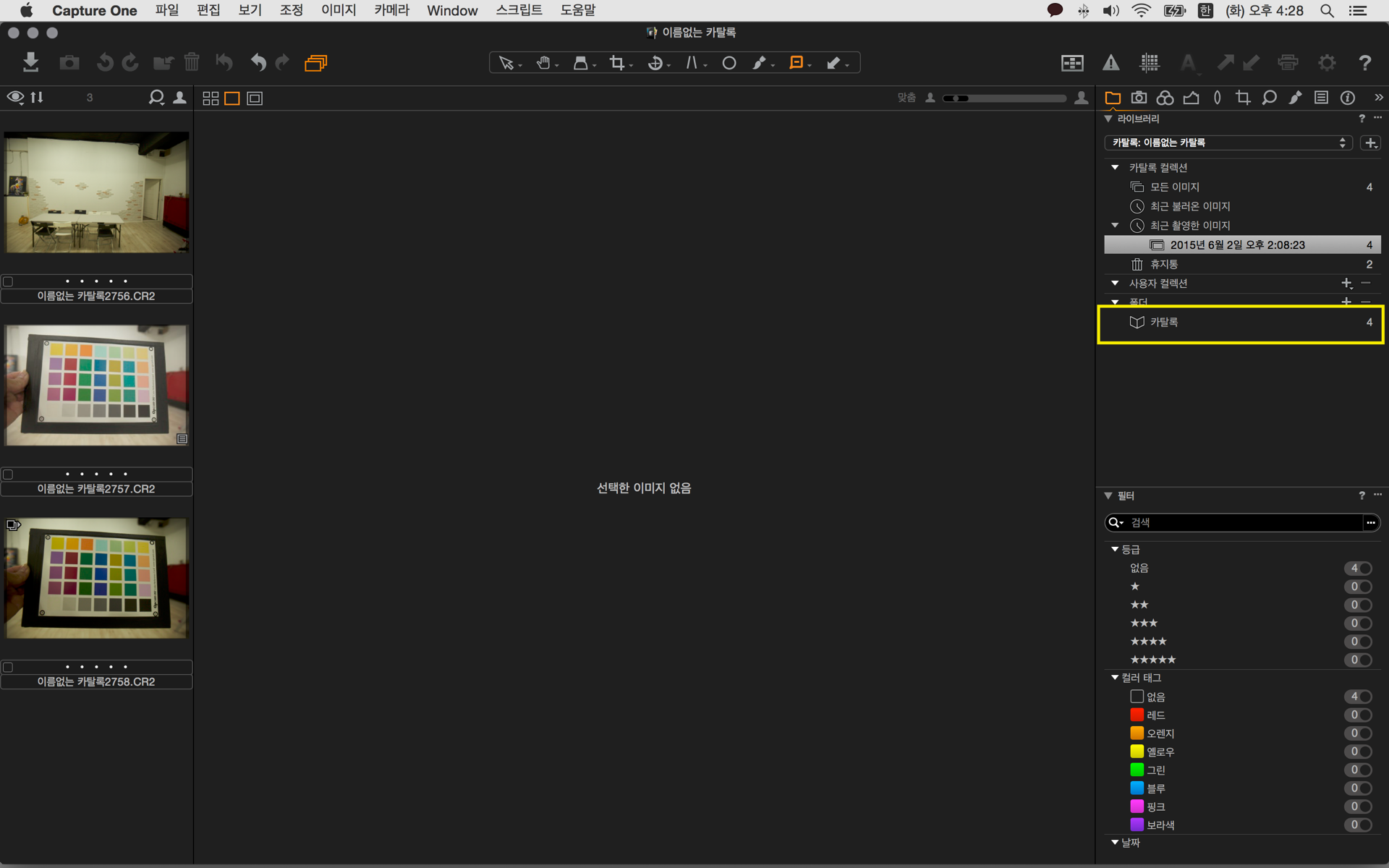Open the capture camera tool tab
Screen dimensions: 1389x868
point(1139,98)
